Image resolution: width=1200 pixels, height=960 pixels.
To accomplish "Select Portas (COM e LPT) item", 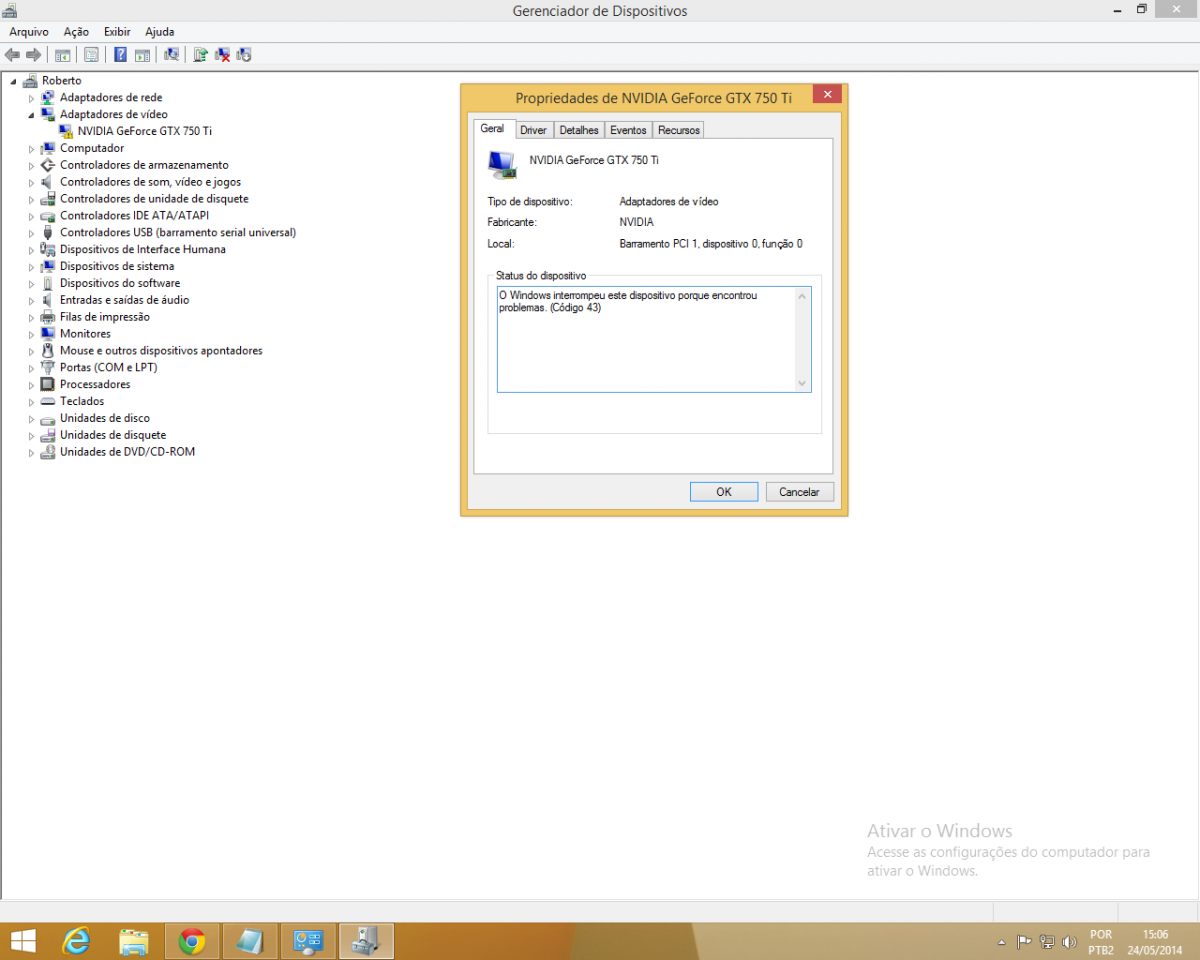I will pos(108,368).
